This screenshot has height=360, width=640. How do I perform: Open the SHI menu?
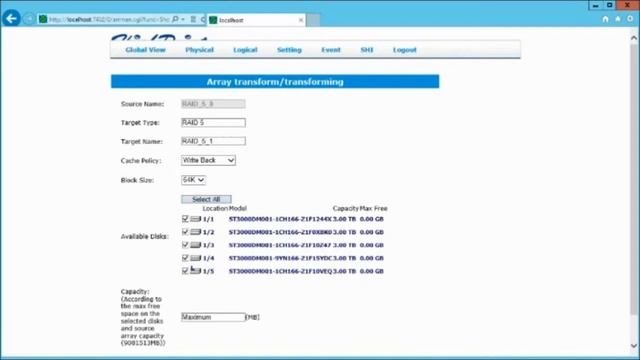click(367, 50)
